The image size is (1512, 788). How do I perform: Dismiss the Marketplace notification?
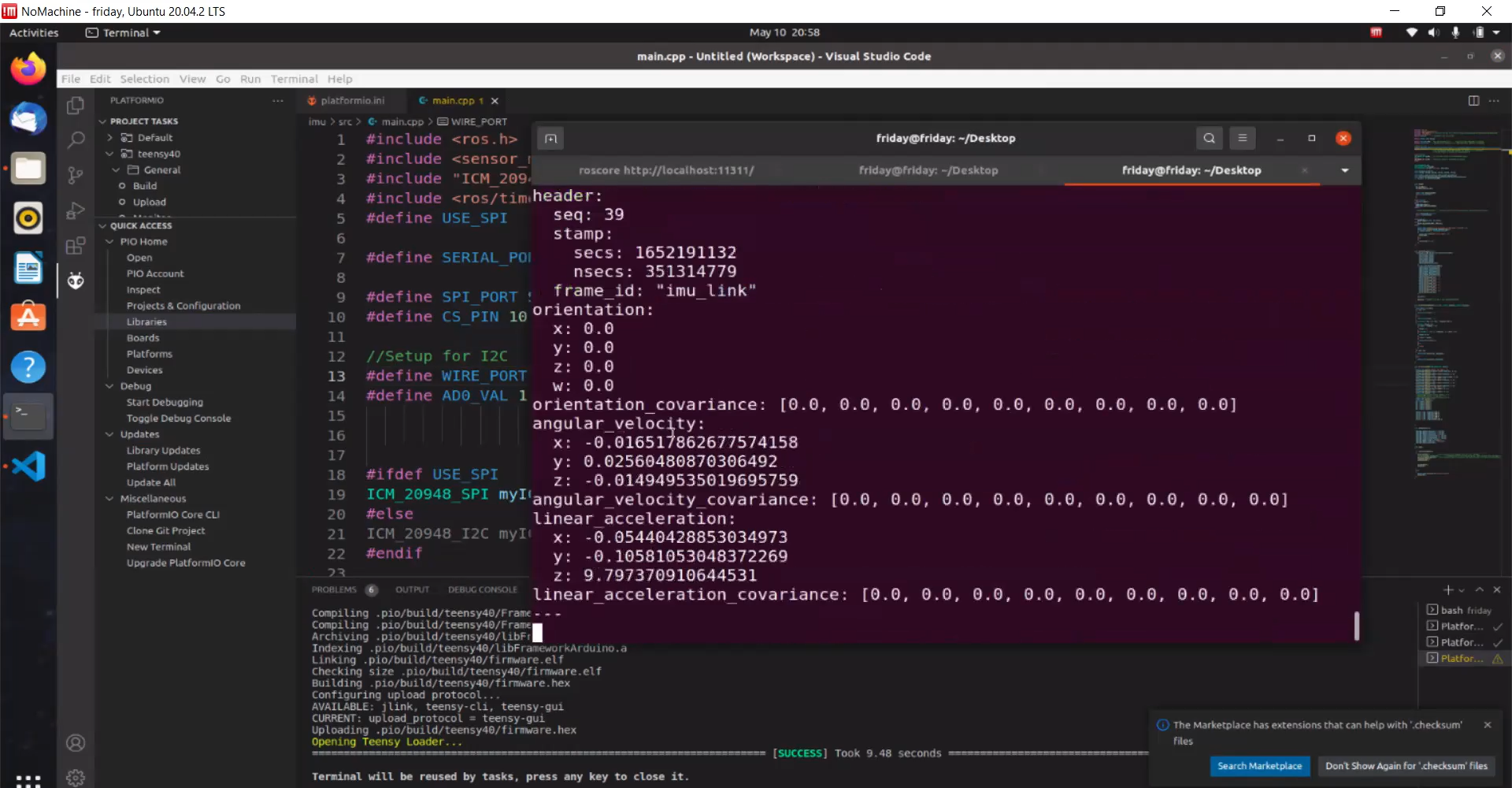[1487, 725]
